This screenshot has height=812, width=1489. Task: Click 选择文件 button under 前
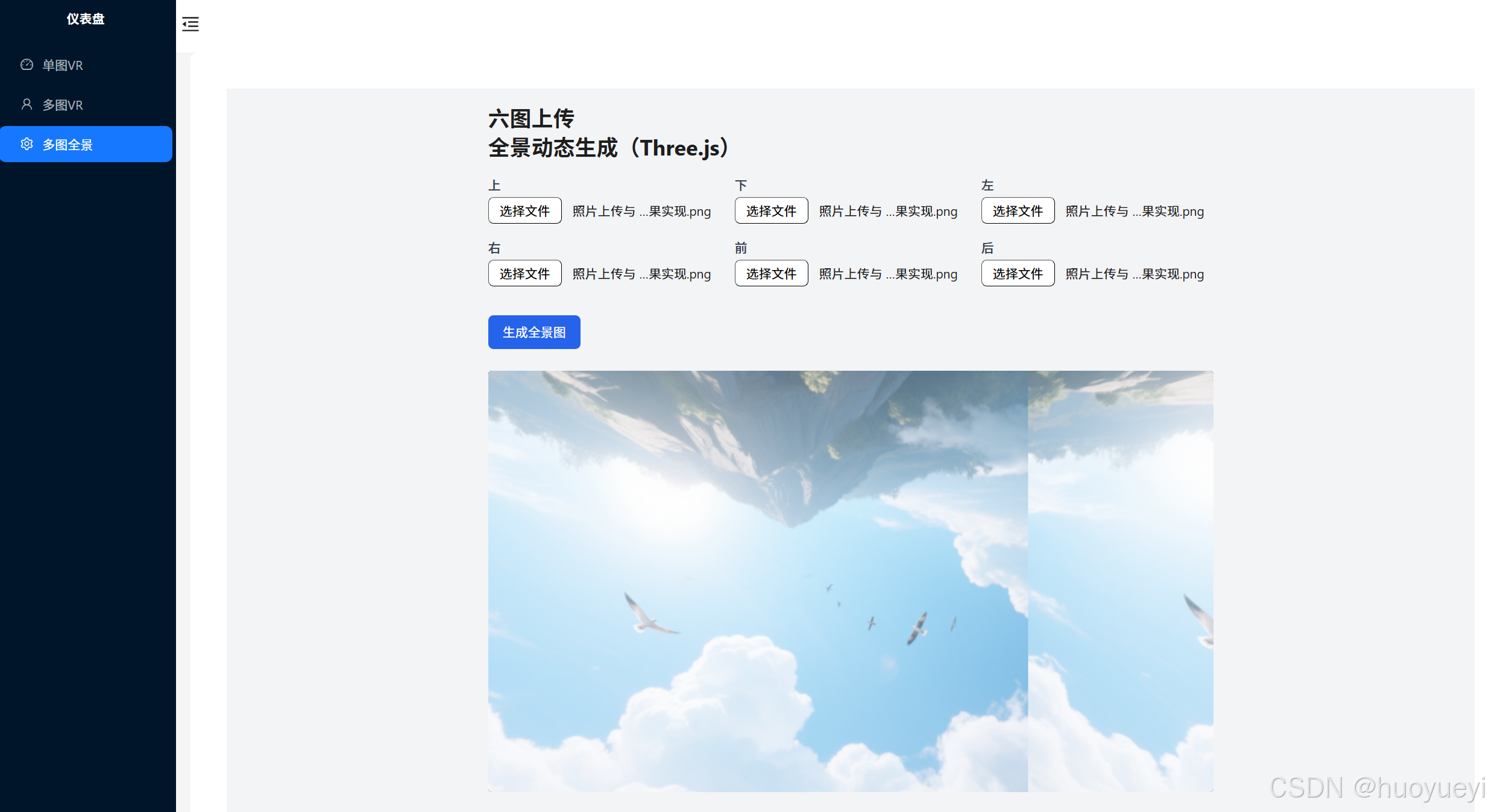point(771,274)
